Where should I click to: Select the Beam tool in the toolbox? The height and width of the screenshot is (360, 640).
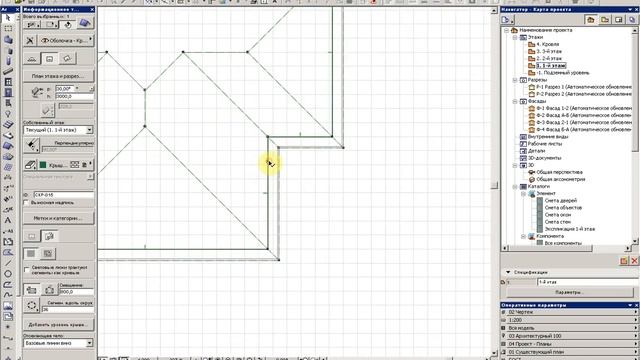coord(8,71)
